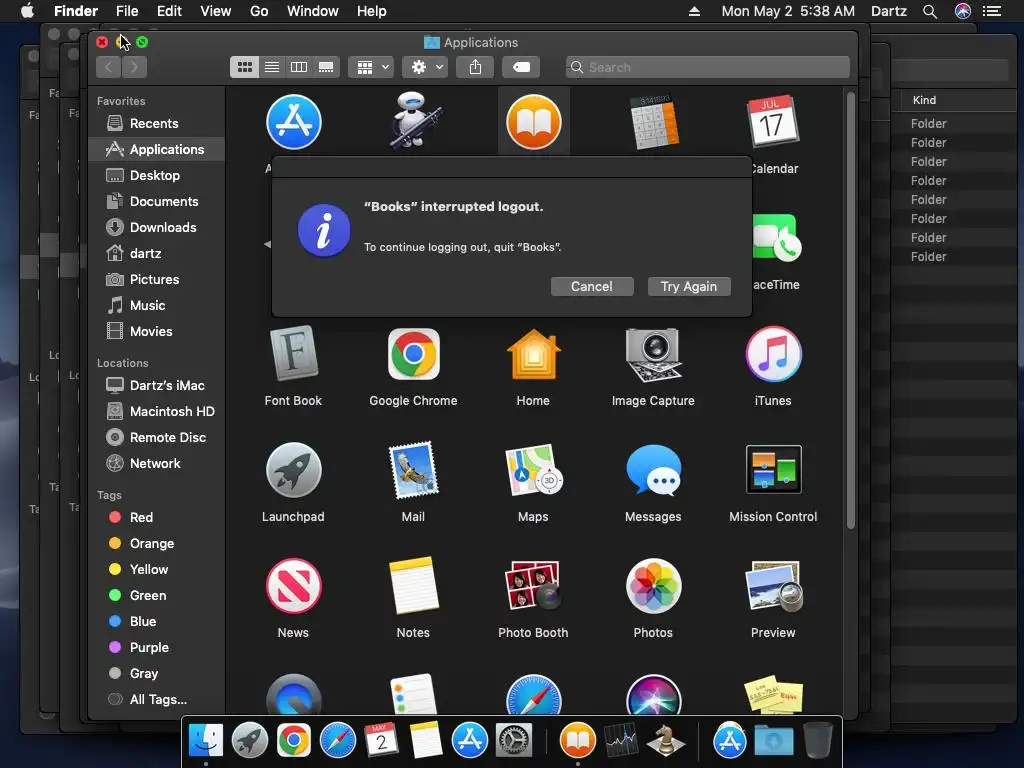Select Network under Locations
The width and height of the screenshot is (1024, 768).
(157, 463)
